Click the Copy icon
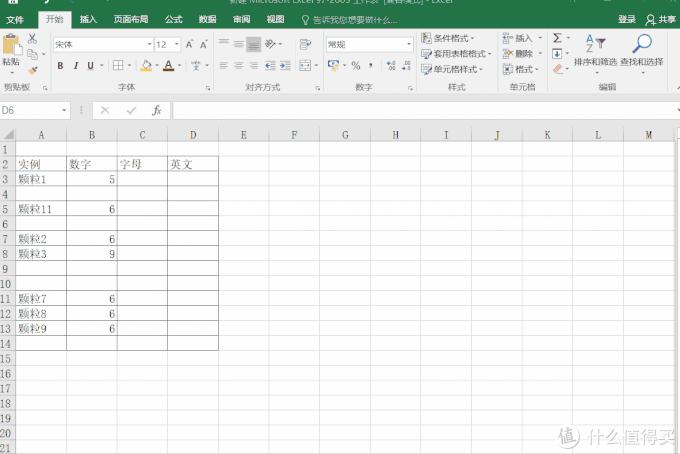The height and width of the screenshot is (454, 680). coord(32,54)
